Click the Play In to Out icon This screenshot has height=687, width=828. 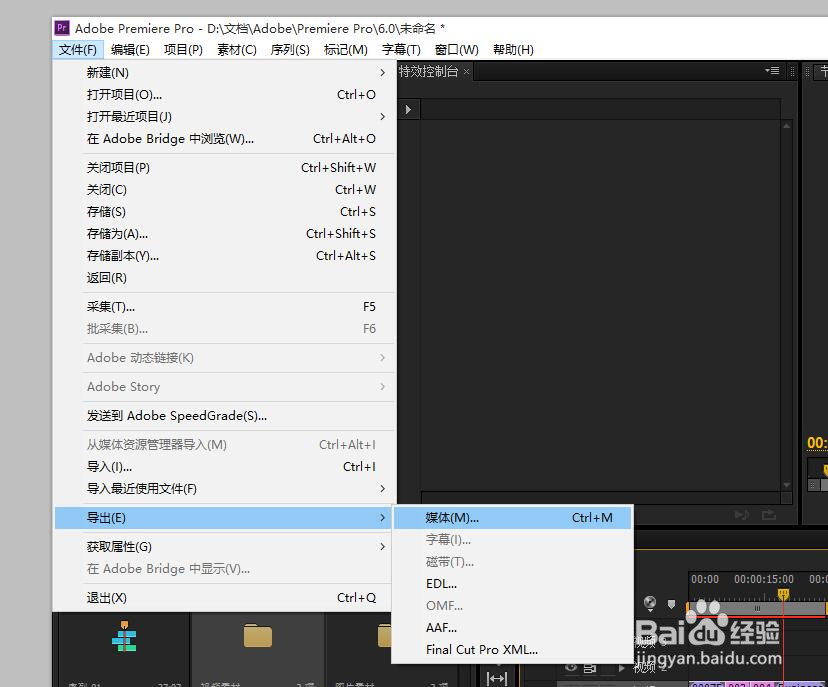(x=741, y=514)
